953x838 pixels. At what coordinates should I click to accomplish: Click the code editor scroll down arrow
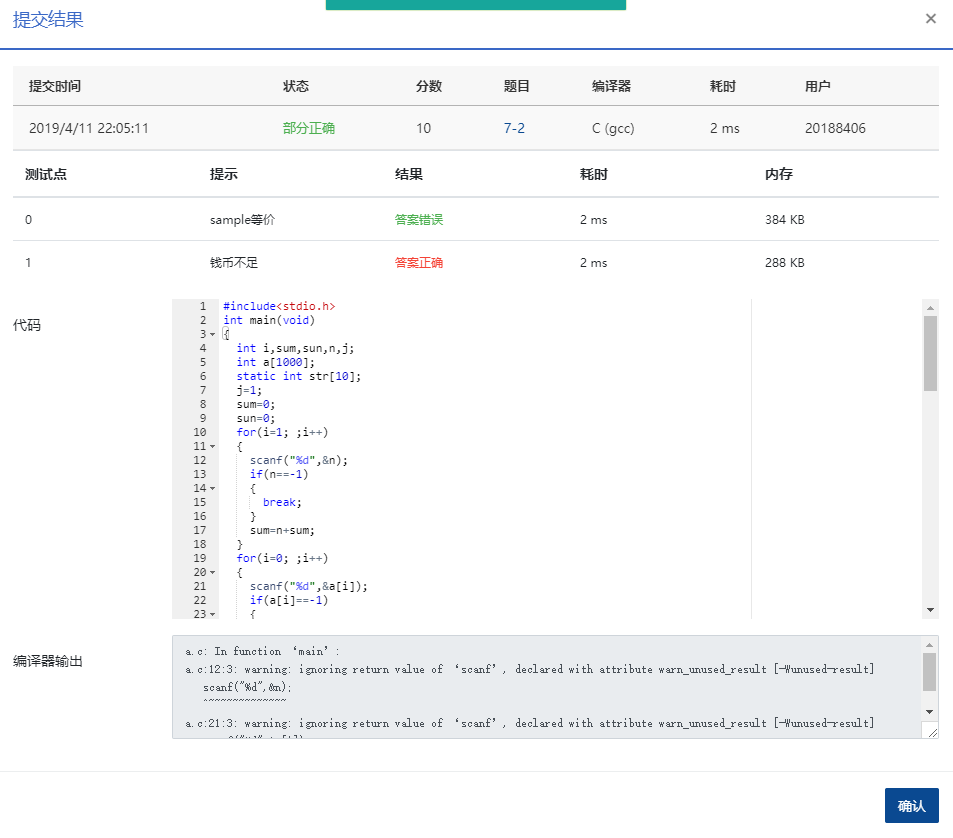tap(930, 610)
